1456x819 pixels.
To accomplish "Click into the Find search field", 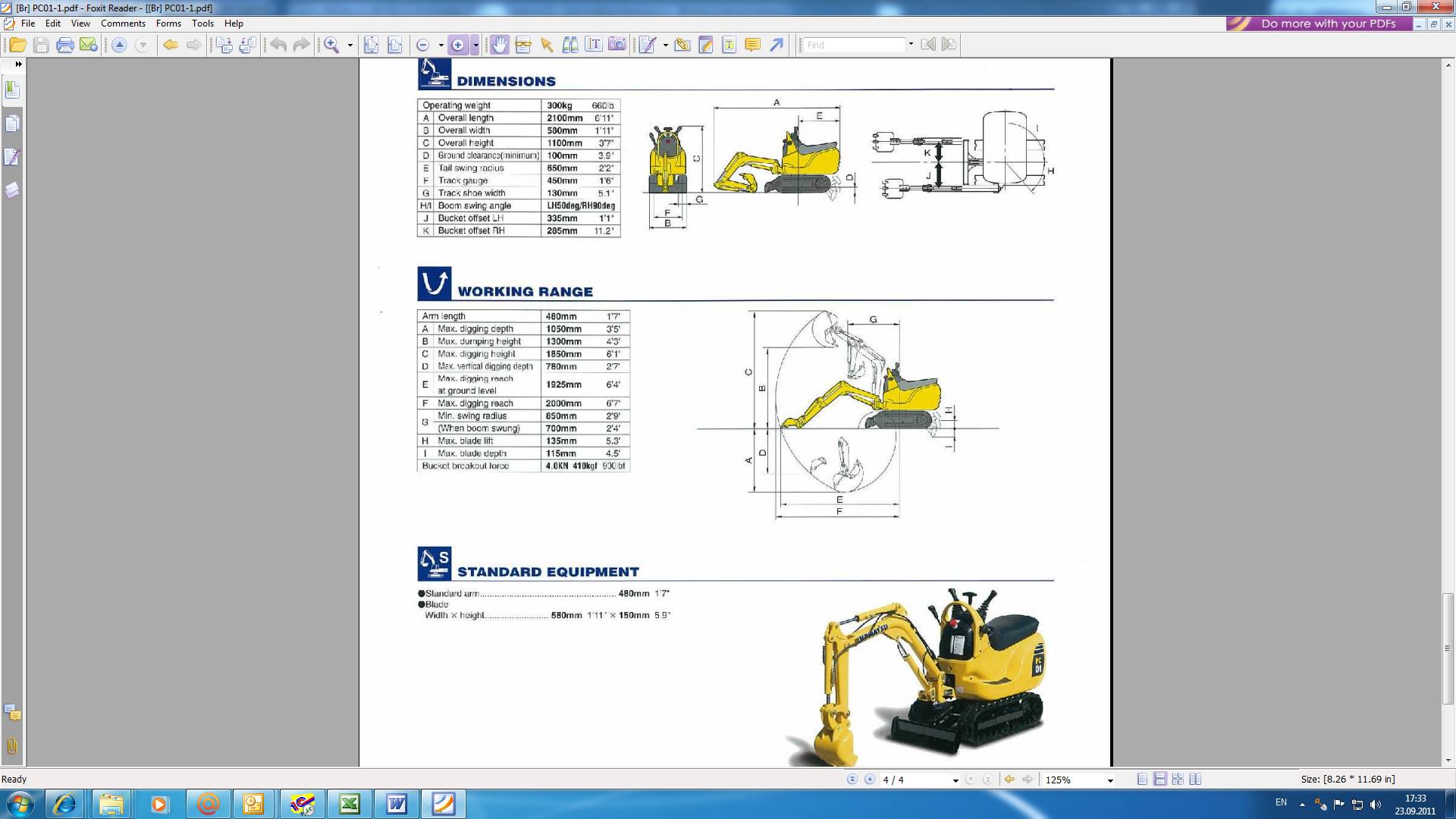I will pyautogui.click(x=854, y=45).
